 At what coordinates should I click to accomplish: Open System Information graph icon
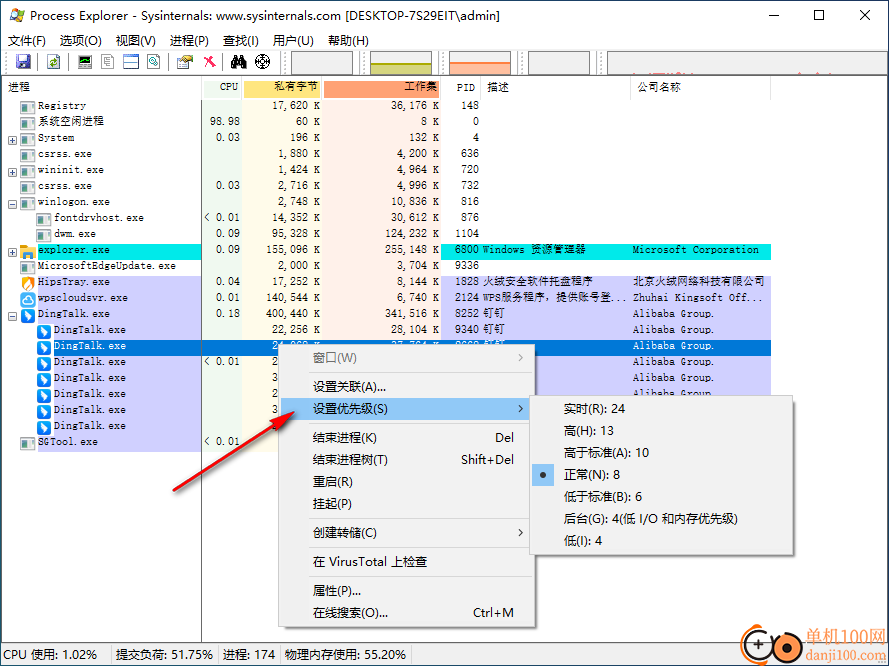point(85,62)
